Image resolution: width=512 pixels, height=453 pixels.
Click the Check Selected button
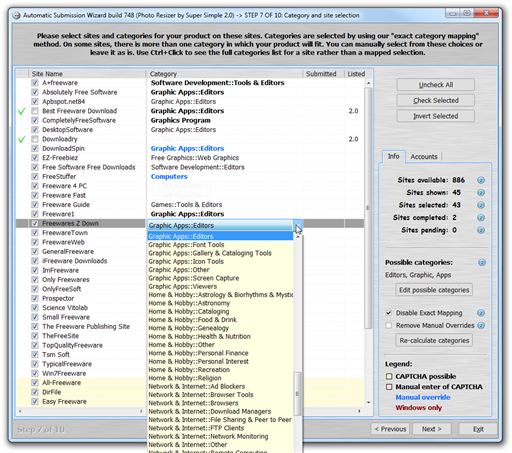[x=435, y=100]
